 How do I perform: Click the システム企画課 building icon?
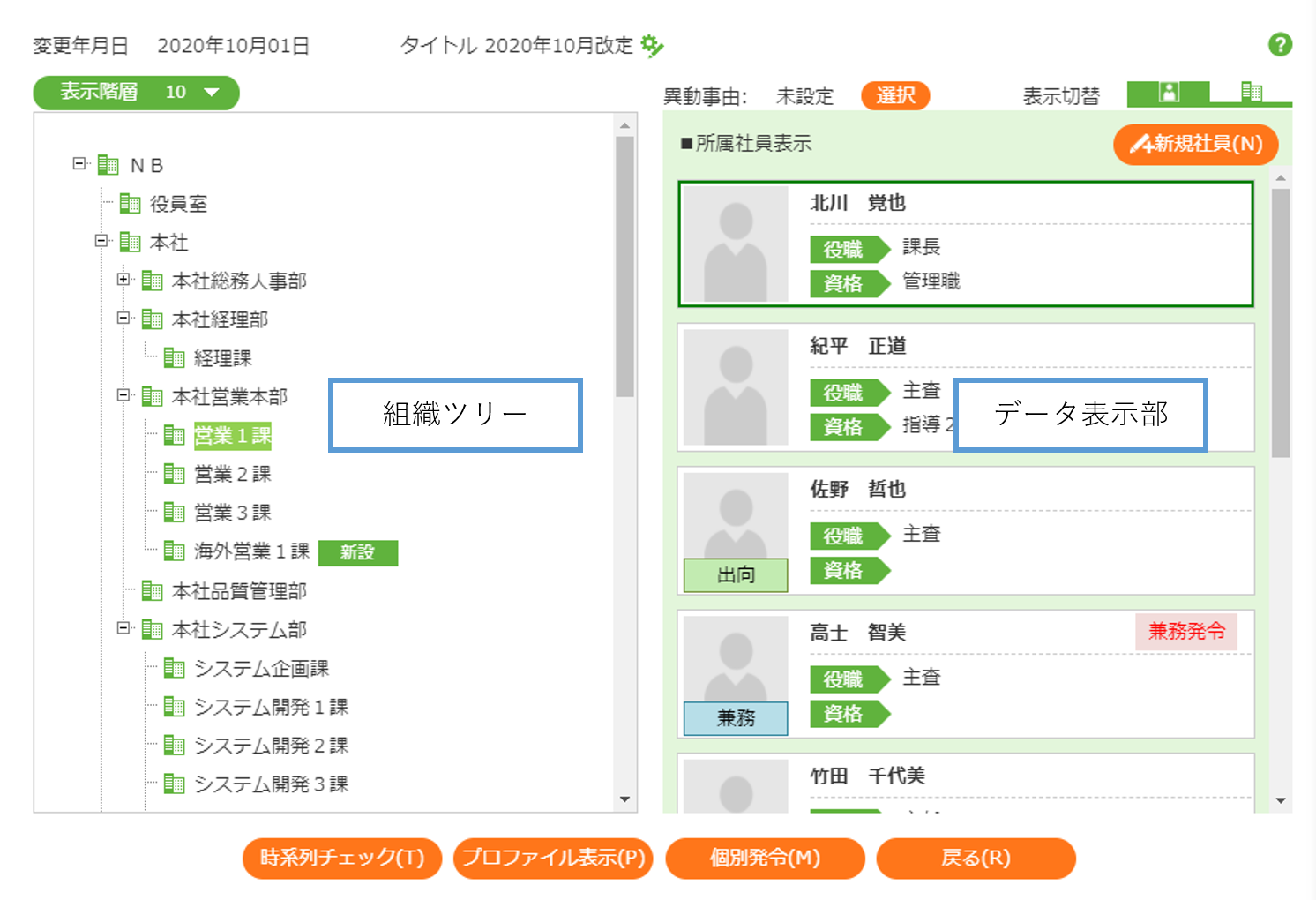(175, 668)
